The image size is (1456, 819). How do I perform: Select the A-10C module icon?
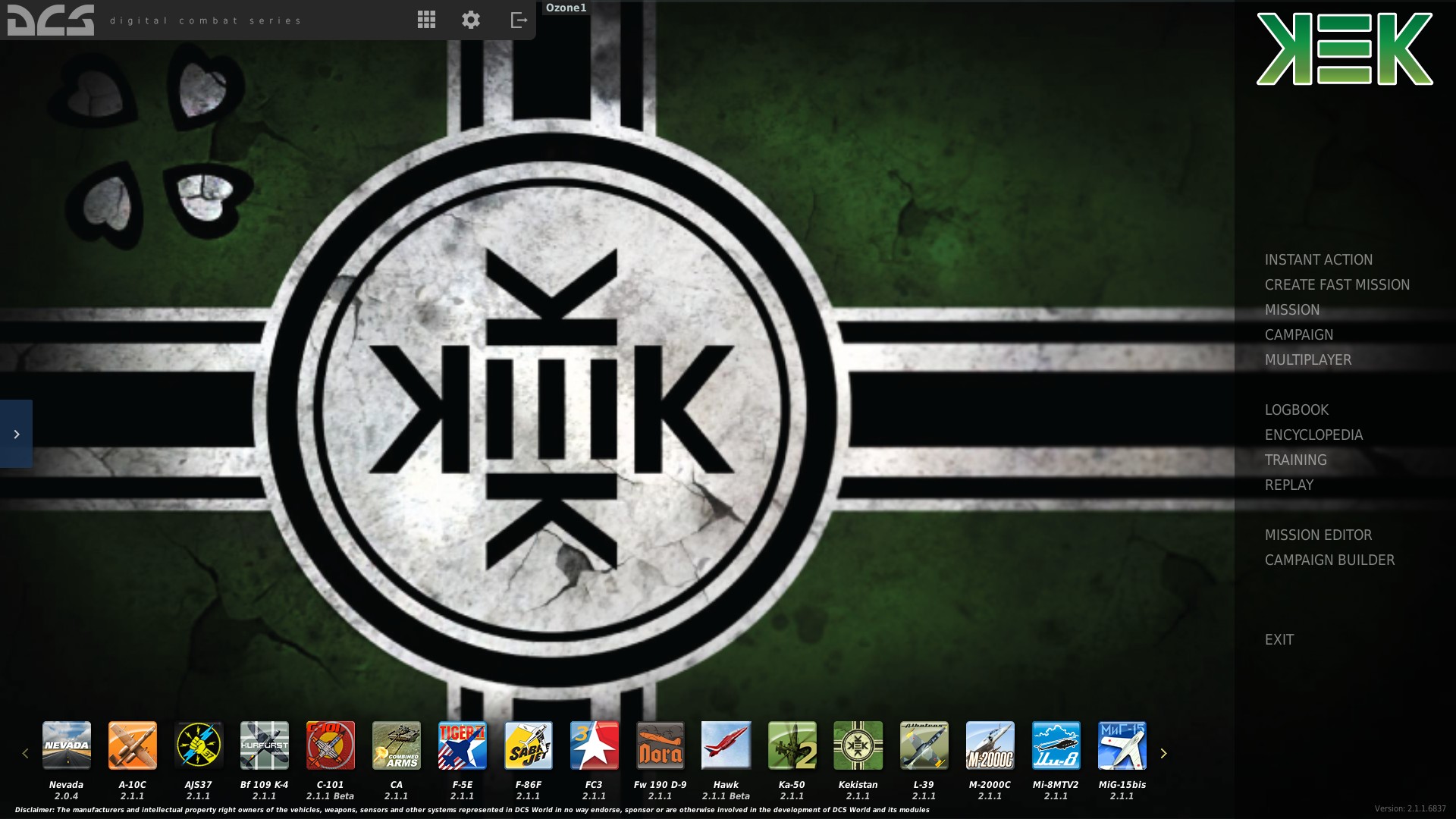pyautogui.click(x=133, y=745)
